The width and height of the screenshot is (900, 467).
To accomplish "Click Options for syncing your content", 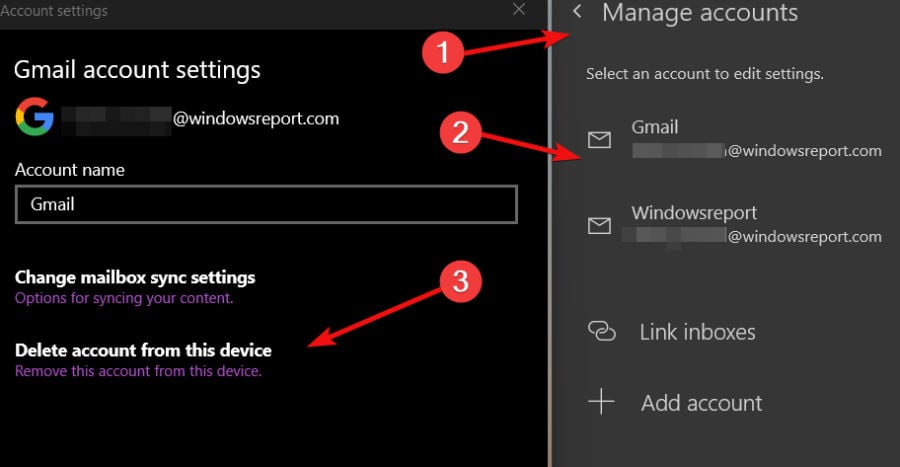I will point(124,298).
